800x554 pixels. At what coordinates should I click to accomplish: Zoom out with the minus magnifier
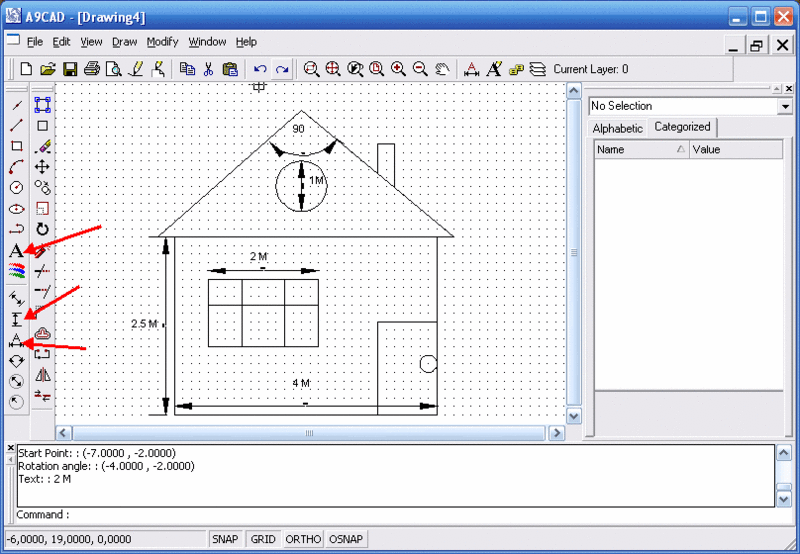tap(420, 69)
